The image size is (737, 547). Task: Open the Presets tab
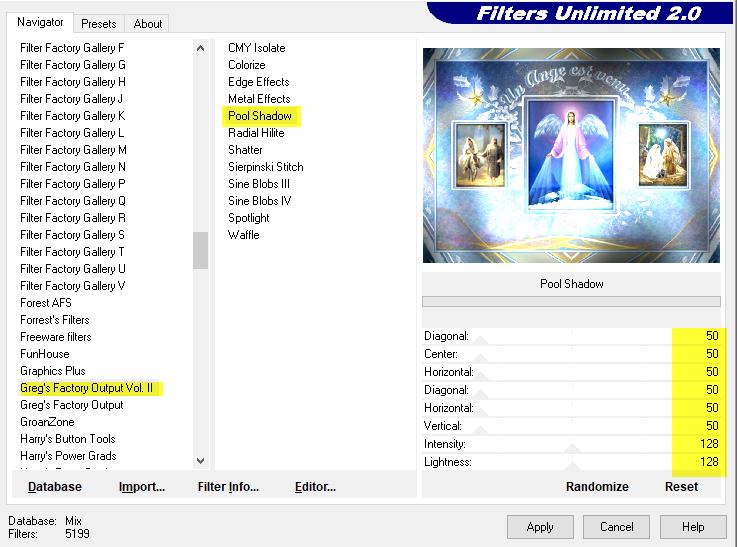pyautogui.click(x=99, y=23)
